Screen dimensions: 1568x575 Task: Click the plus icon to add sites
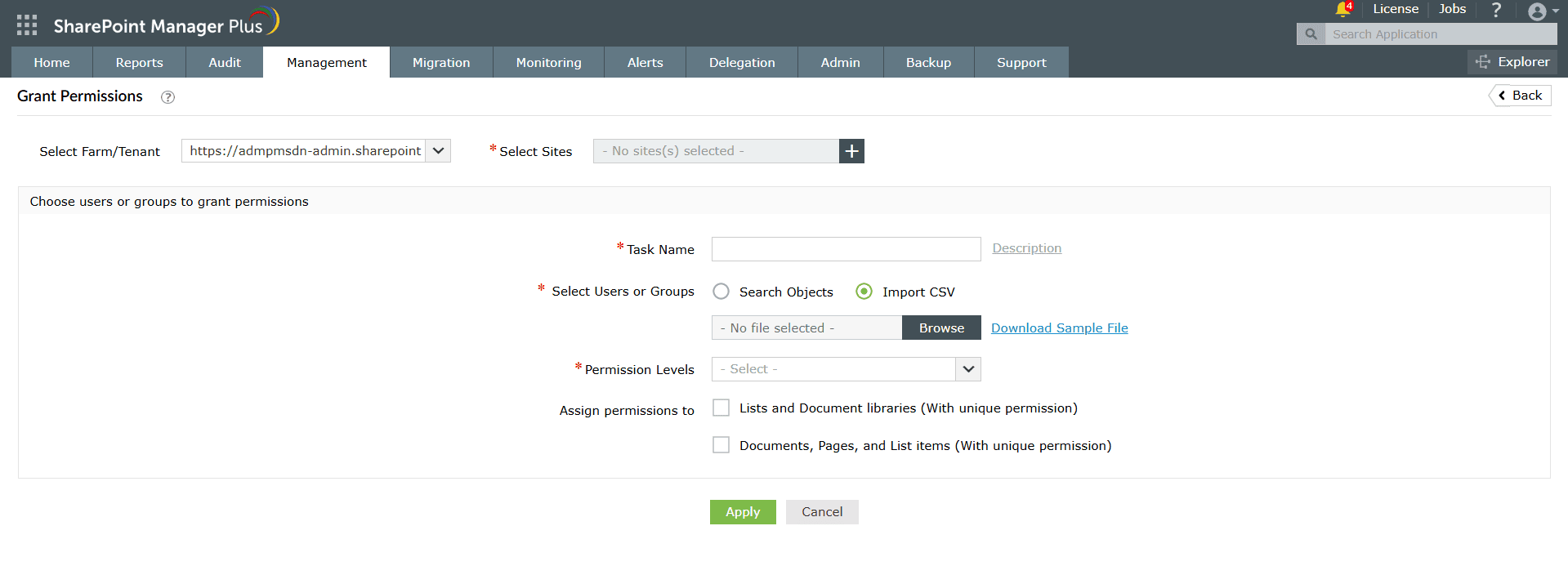pyautogui.click(x=851, y=151)
